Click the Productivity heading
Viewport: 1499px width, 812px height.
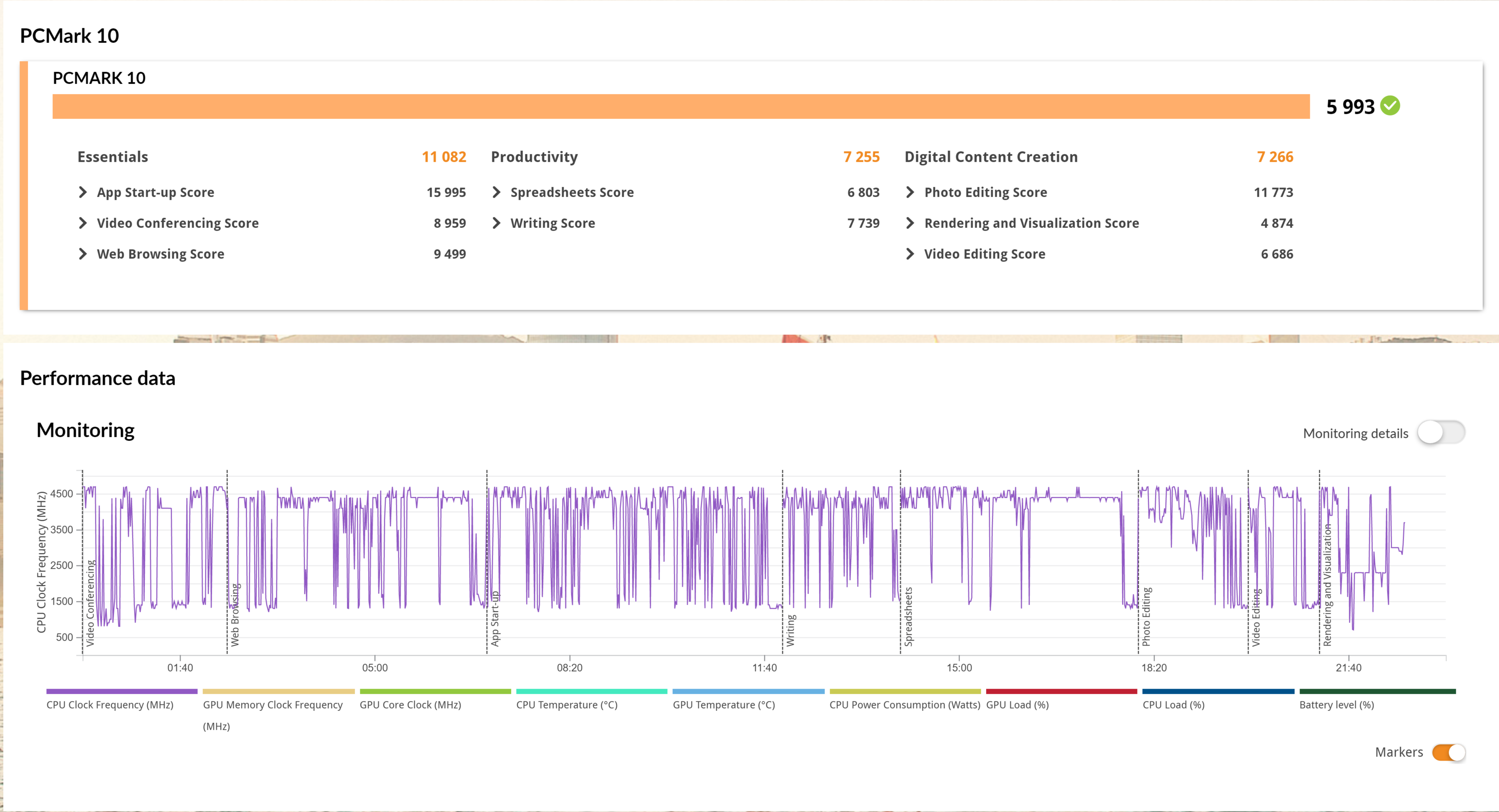534,157
